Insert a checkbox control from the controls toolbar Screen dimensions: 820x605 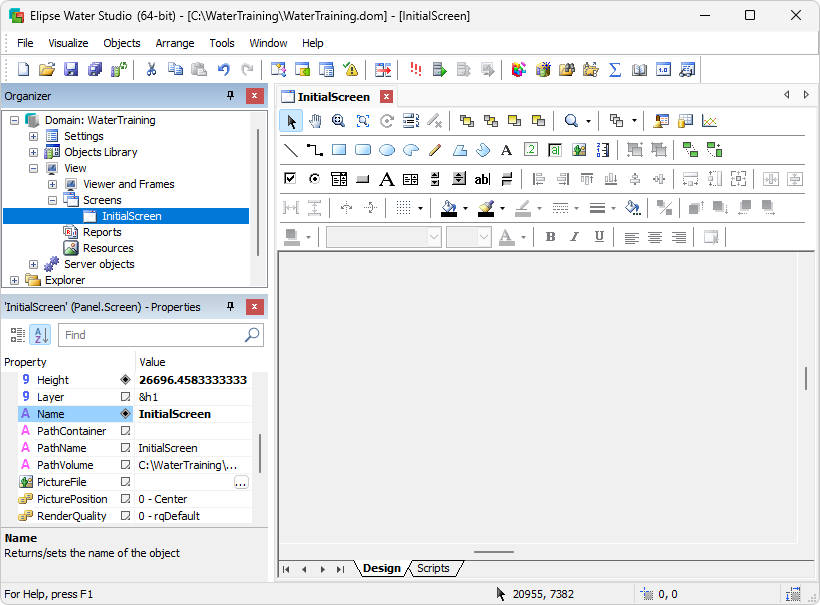(289, 178)
